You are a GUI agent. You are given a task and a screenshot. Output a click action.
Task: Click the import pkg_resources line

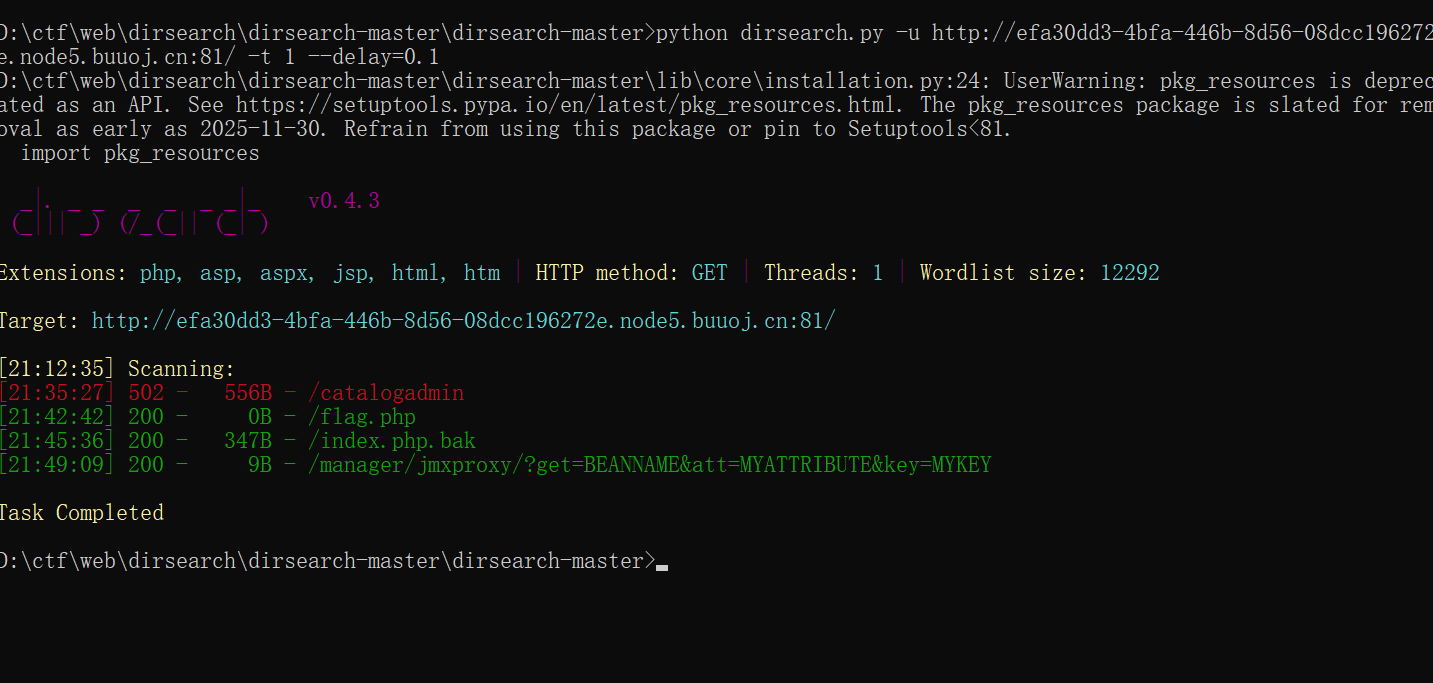click(x=140, y=153)
